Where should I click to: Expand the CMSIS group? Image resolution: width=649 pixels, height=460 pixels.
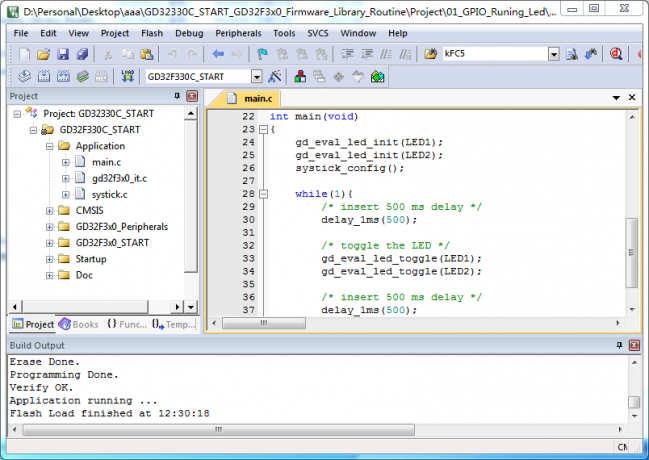50,211
